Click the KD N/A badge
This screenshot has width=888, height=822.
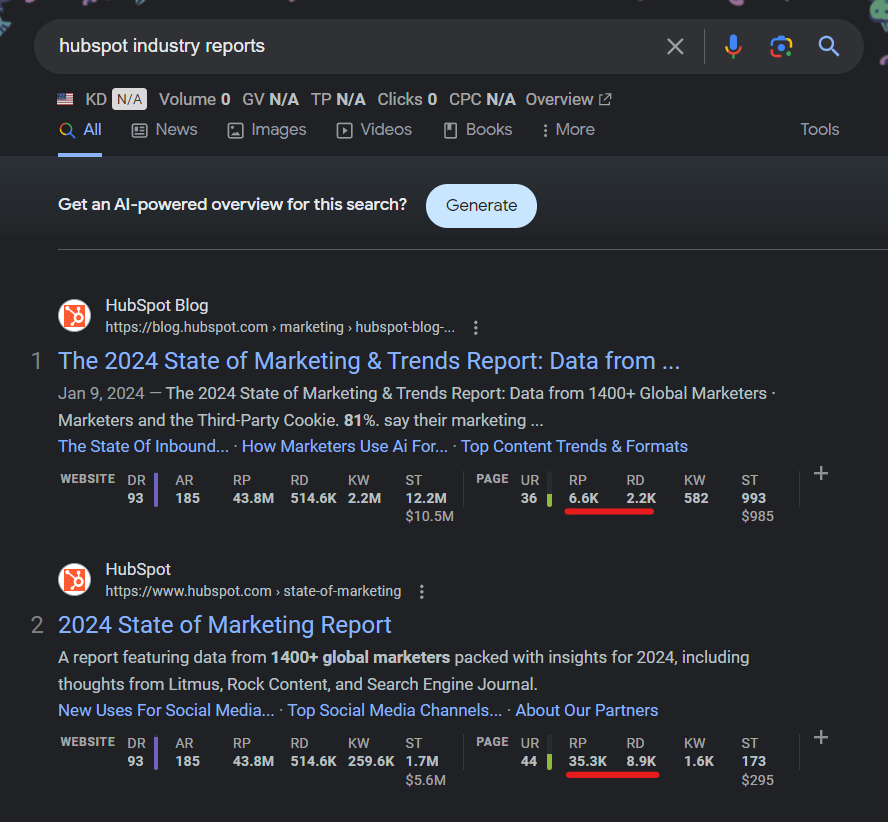click(129, 100)
